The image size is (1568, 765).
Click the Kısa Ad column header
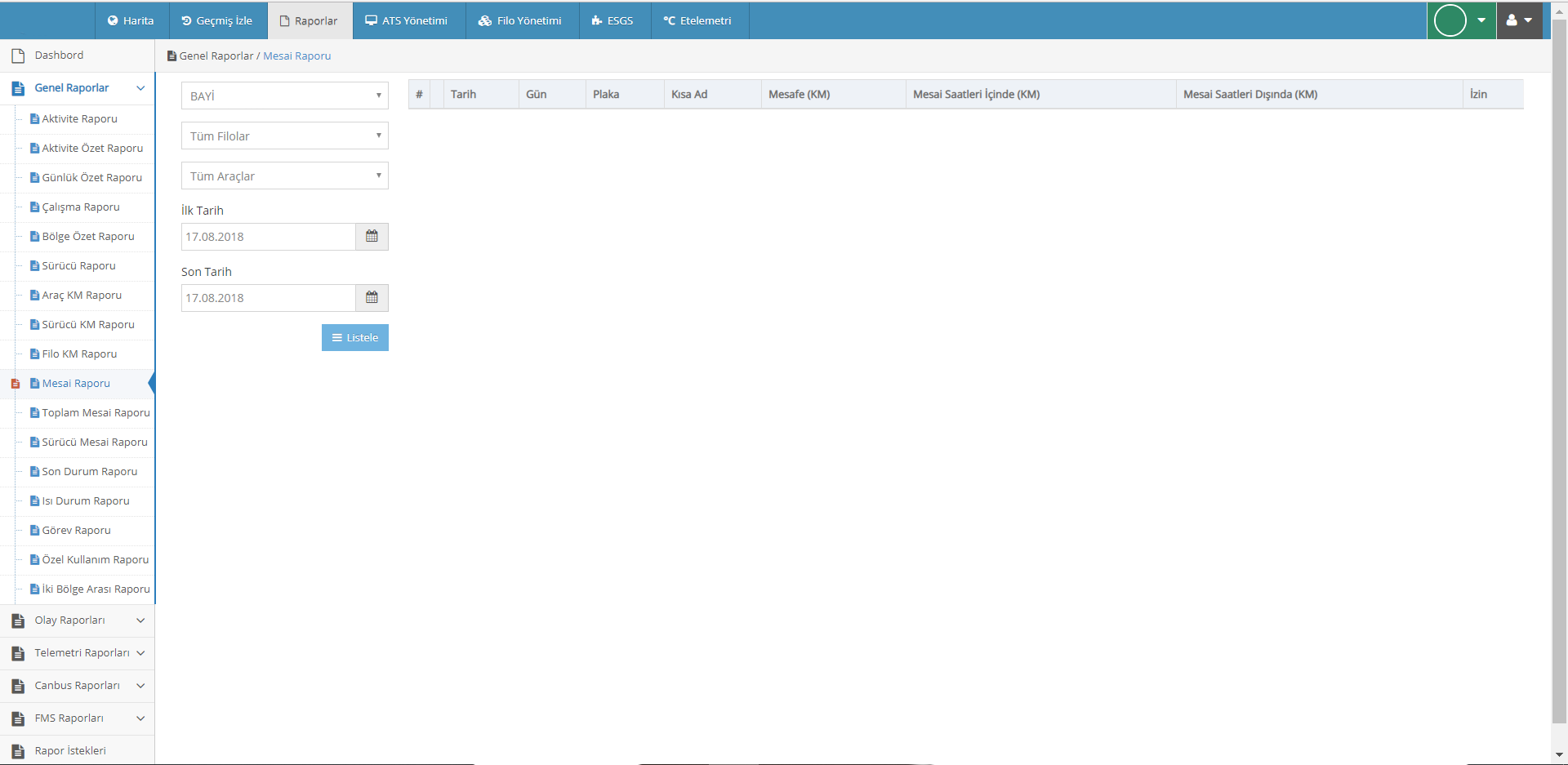pos(712,94)
